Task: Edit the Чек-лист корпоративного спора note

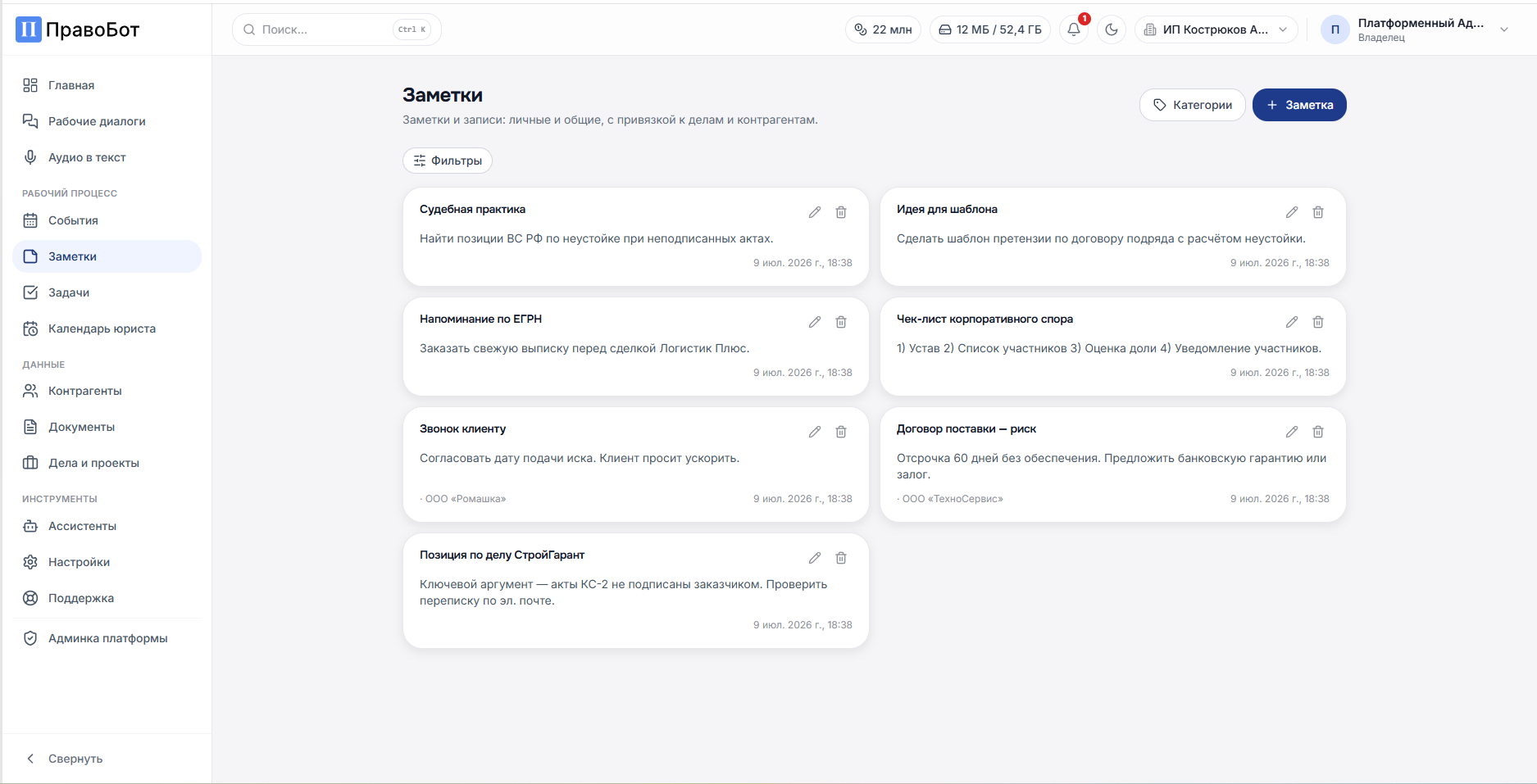Action: (1292, 322)
